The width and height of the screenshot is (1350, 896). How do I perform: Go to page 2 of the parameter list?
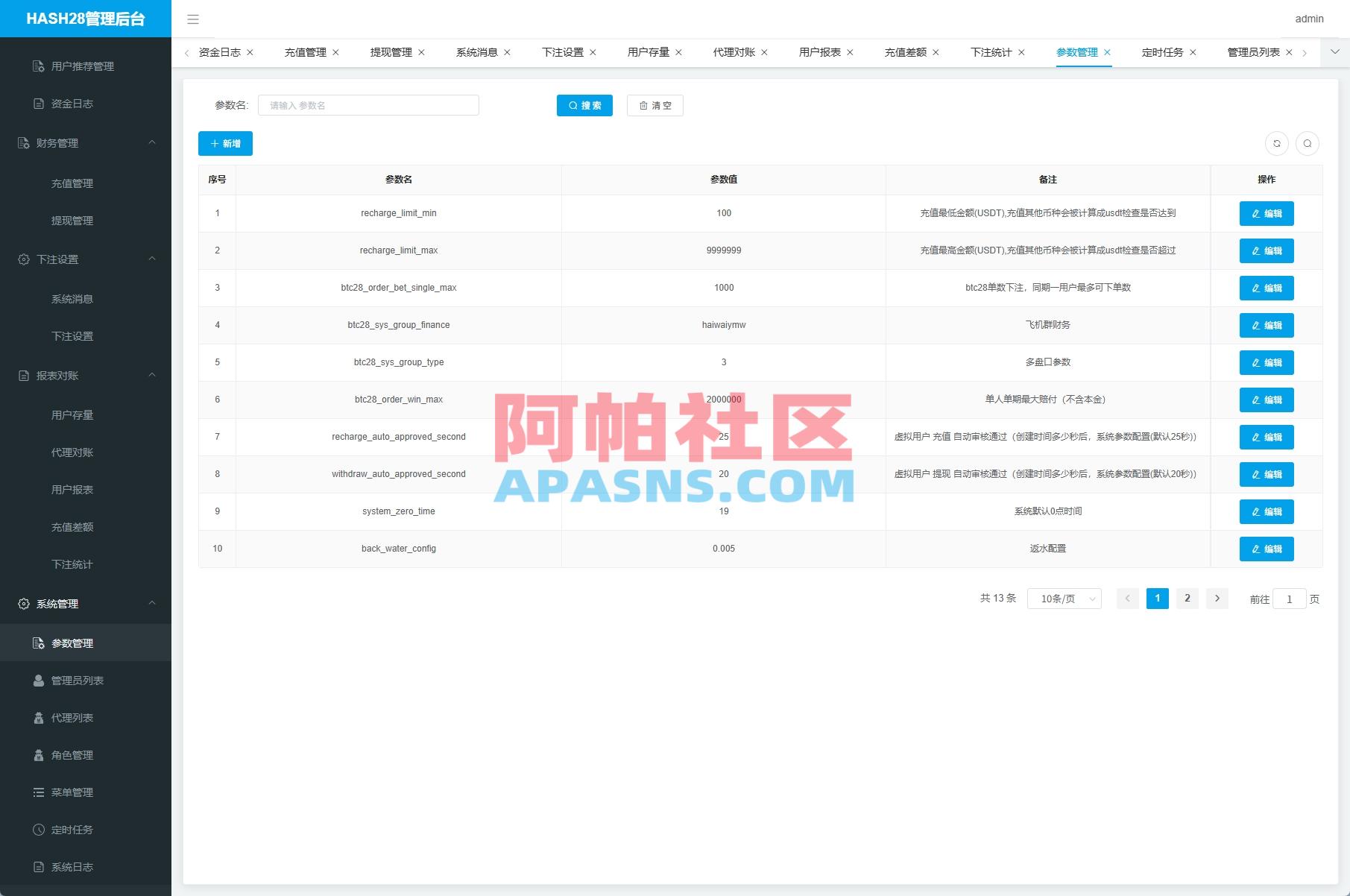pyautogui.click(x=1187, y=598)
